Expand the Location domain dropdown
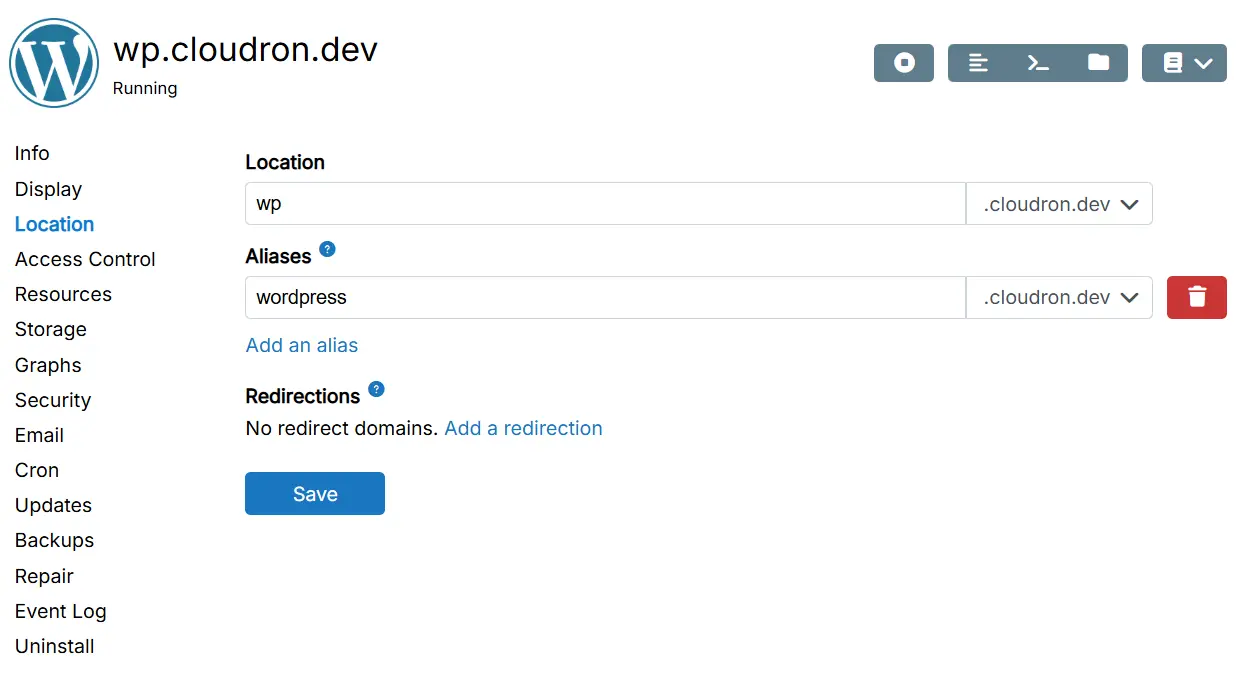 [1059, 204]
